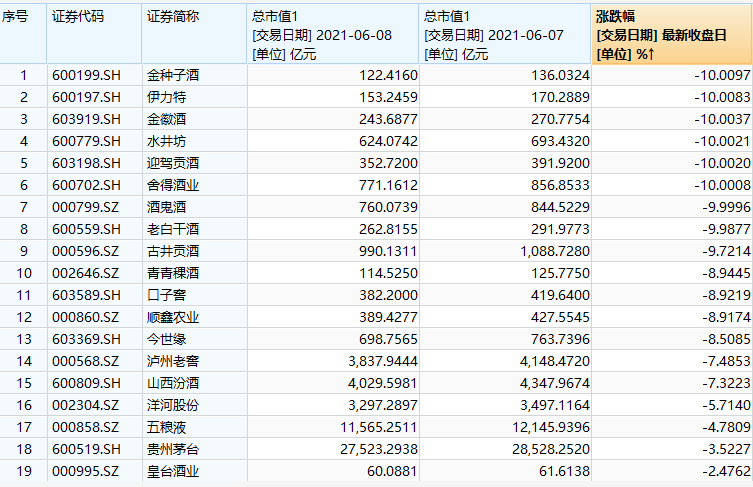
Task: Select stock code 600197.SH
Action: click(86, 97)
